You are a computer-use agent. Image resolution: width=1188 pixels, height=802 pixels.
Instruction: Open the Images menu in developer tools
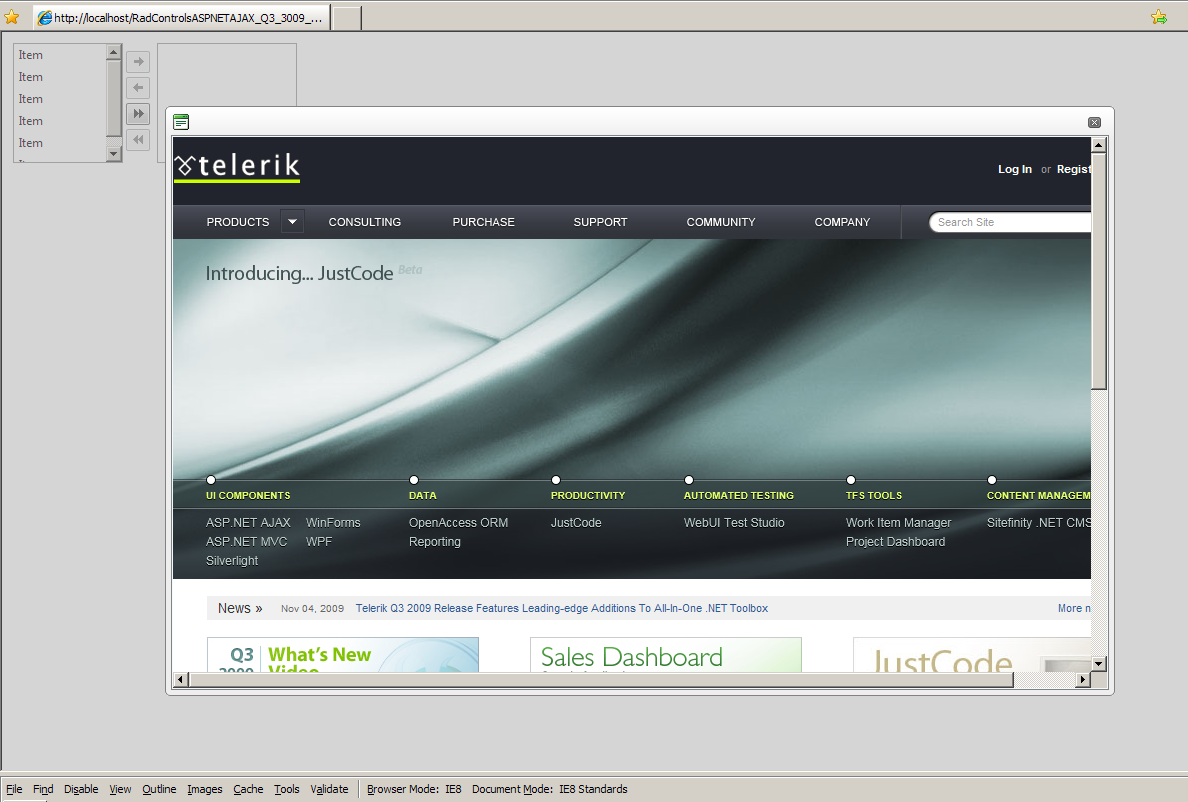(x=205, y=789)
